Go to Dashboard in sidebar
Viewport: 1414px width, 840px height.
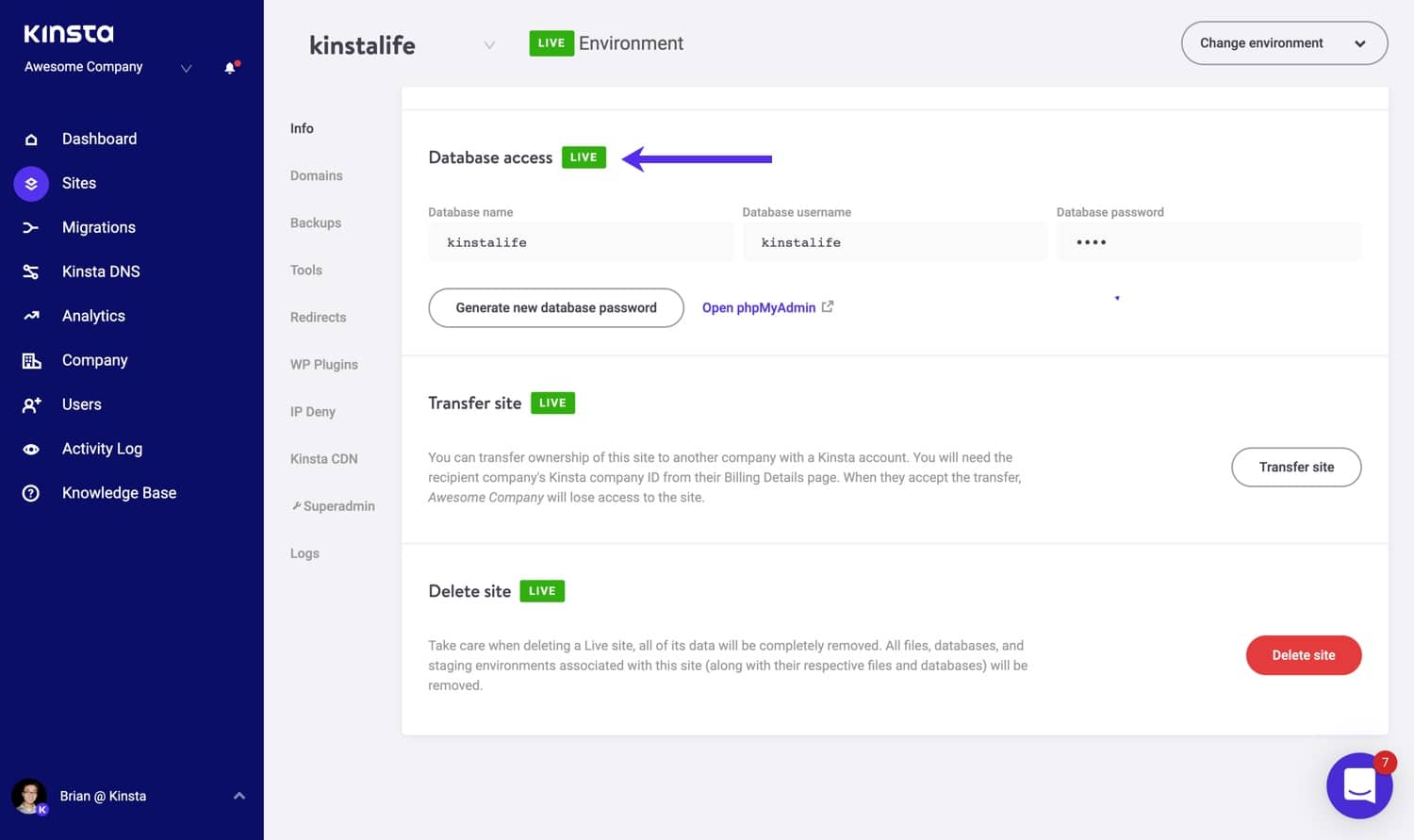pos(99,139)
